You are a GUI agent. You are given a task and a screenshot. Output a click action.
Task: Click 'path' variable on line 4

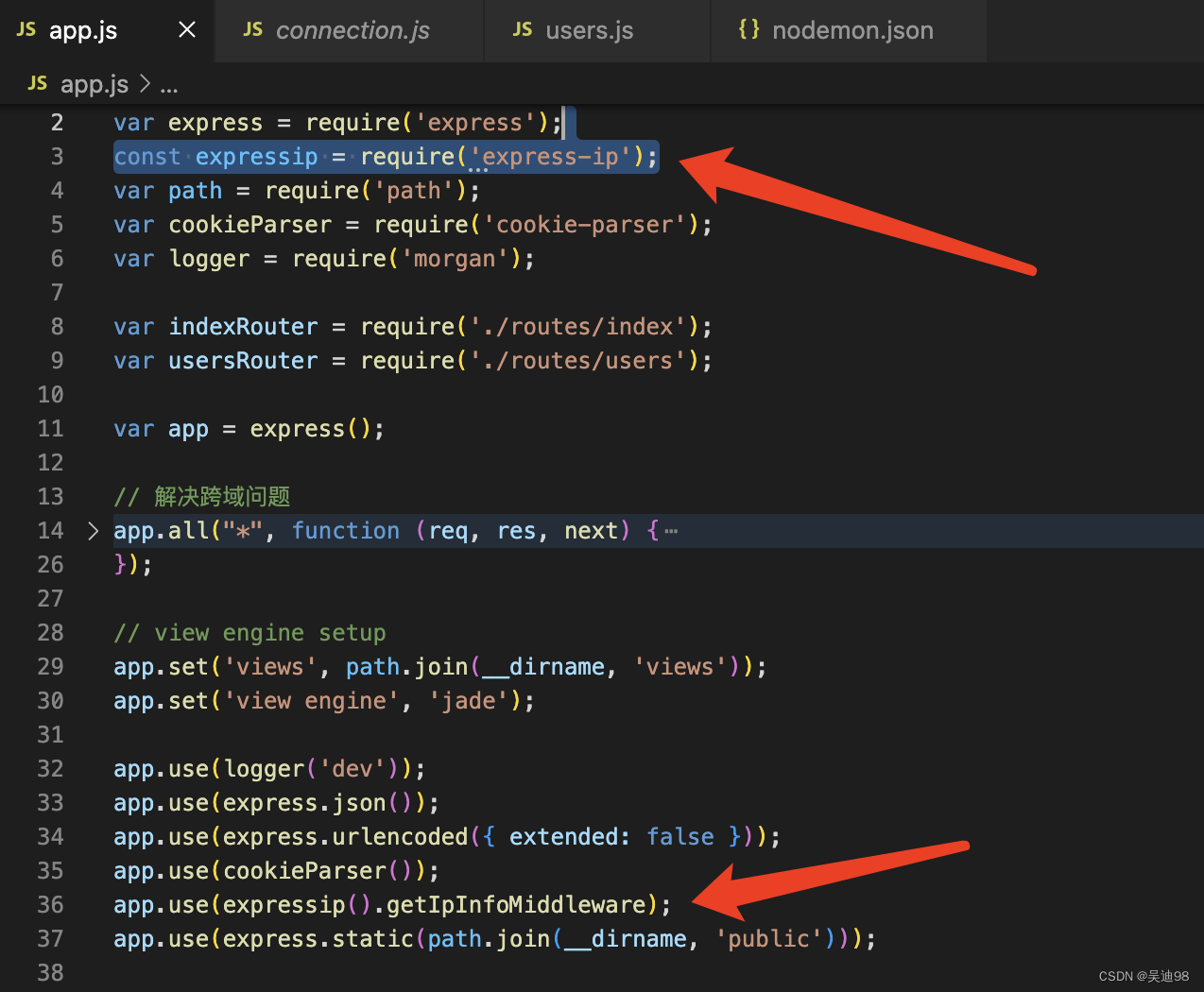(x=195, y=191)
